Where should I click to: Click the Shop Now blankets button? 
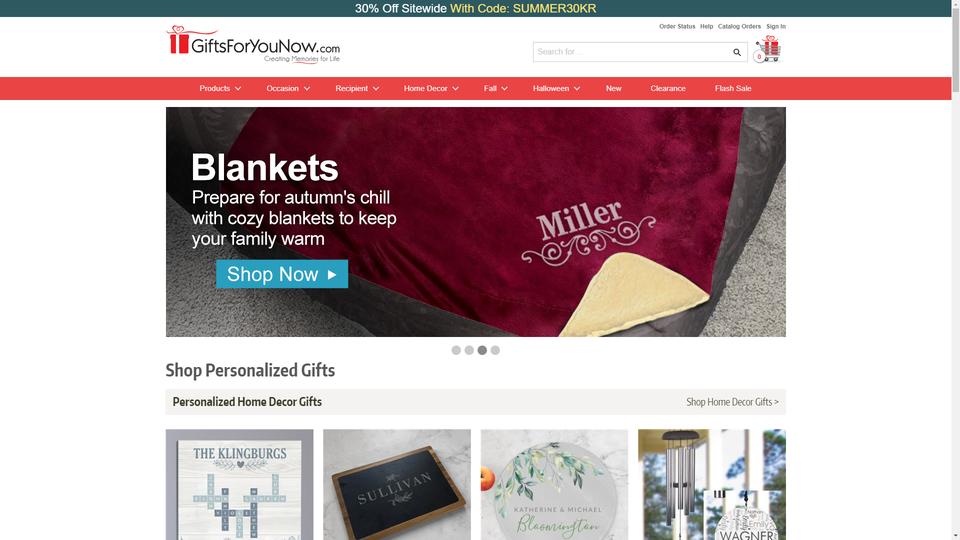282,274
